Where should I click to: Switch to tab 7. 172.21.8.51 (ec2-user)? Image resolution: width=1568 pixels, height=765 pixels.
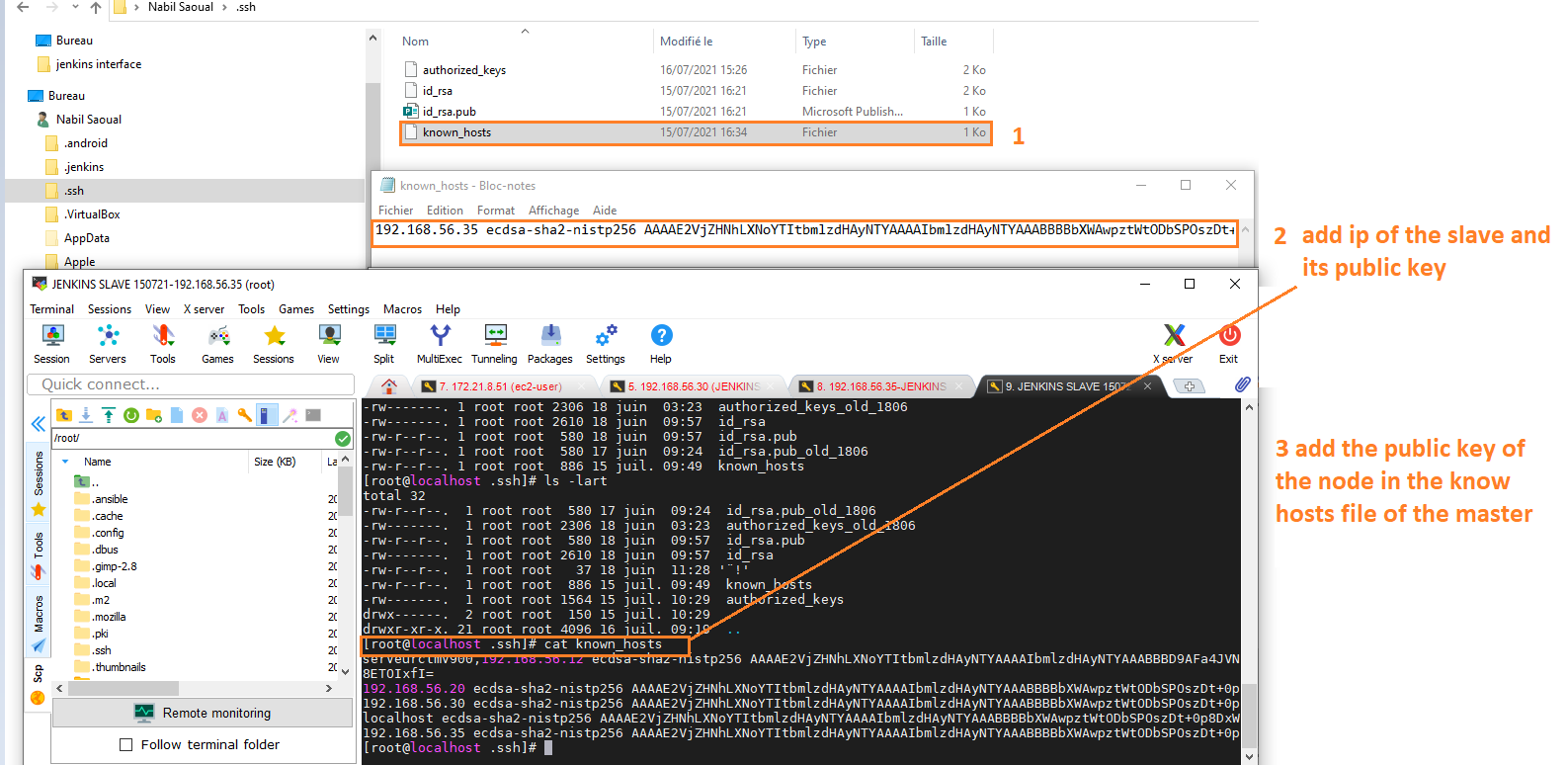[499, 386]
